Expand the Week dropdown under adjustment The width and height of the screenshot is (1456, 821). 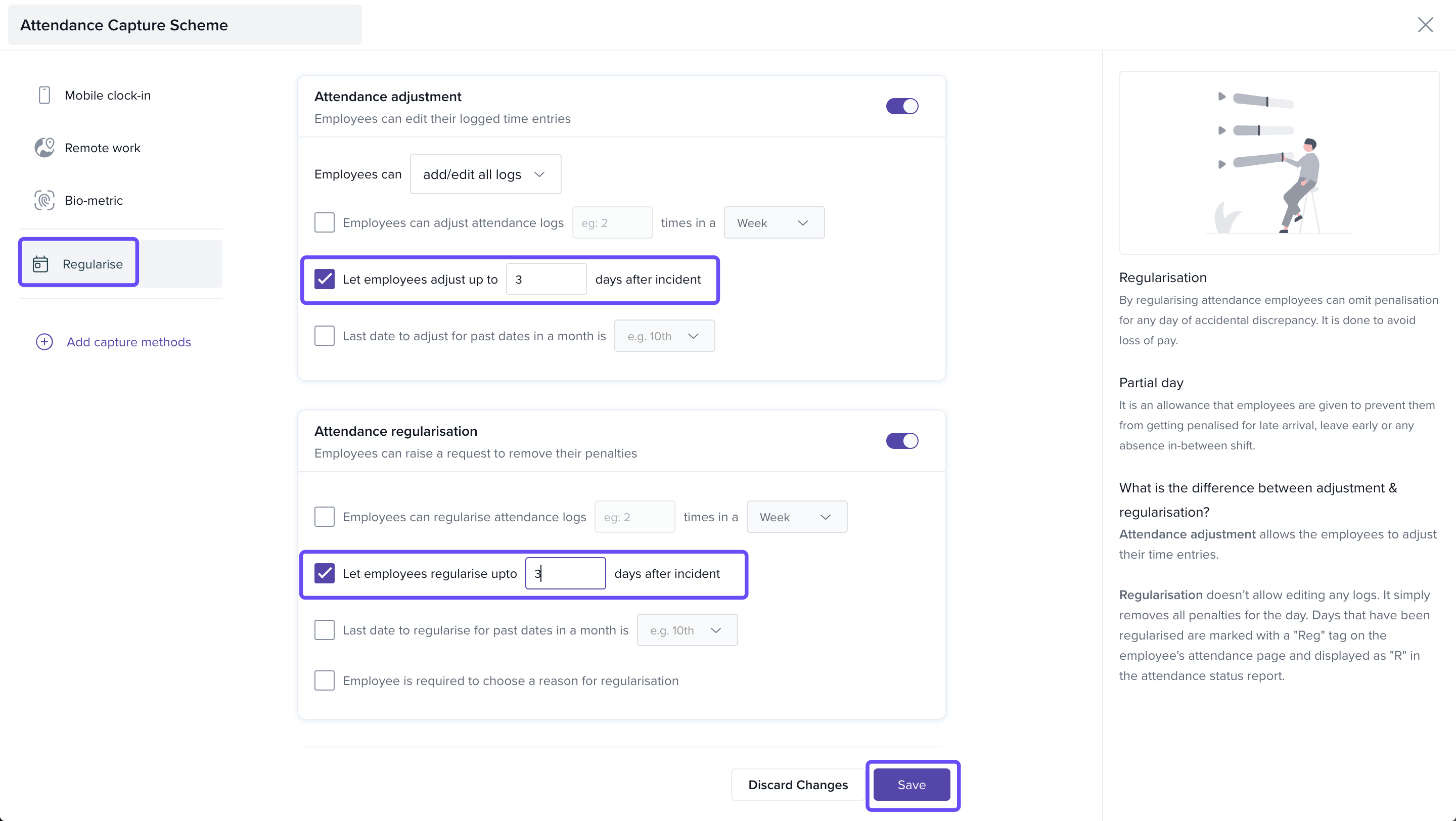click(x=773, y=222)
